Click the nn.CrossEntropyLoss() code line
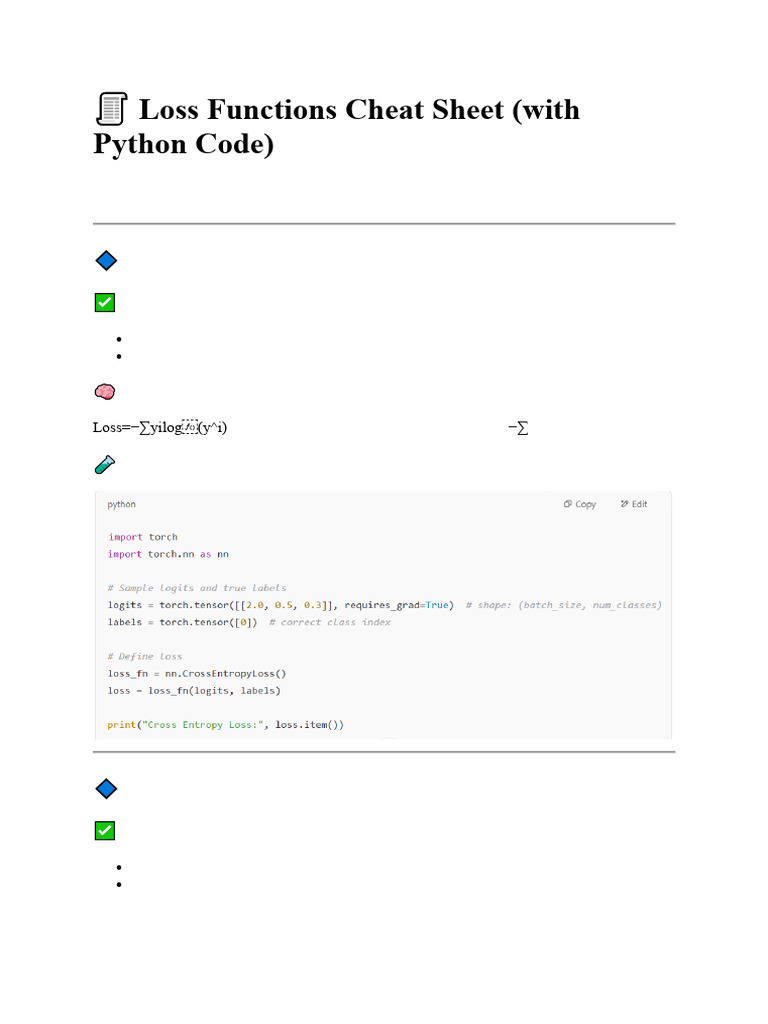The height and width of the screenshot is (1024, 768). coord(197,674)
